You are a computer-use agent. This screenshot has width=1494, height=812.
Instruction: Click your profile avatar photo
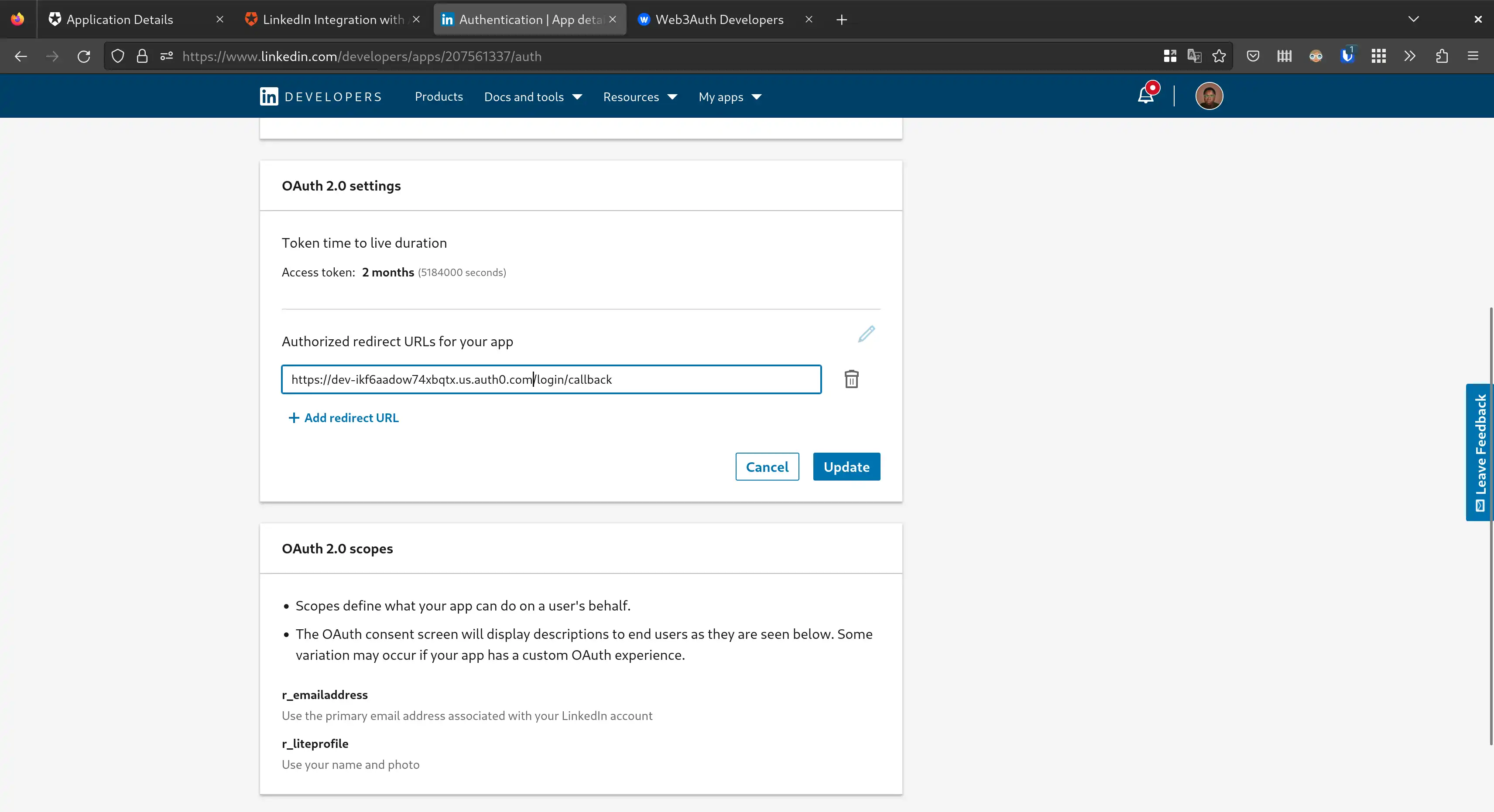[x=1209, y=96]
